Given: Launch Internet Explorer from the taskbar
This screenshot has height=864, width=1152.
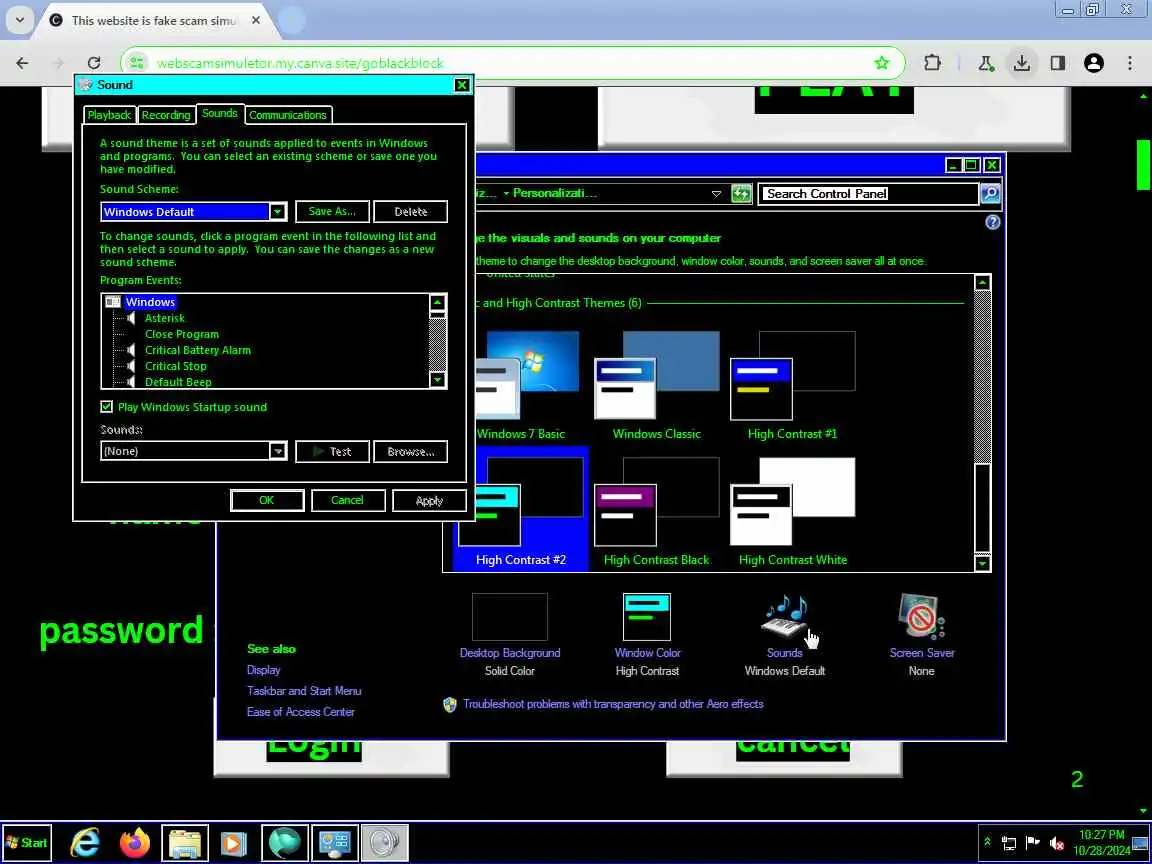Looking at the screenshot, I should click(84, 843).
